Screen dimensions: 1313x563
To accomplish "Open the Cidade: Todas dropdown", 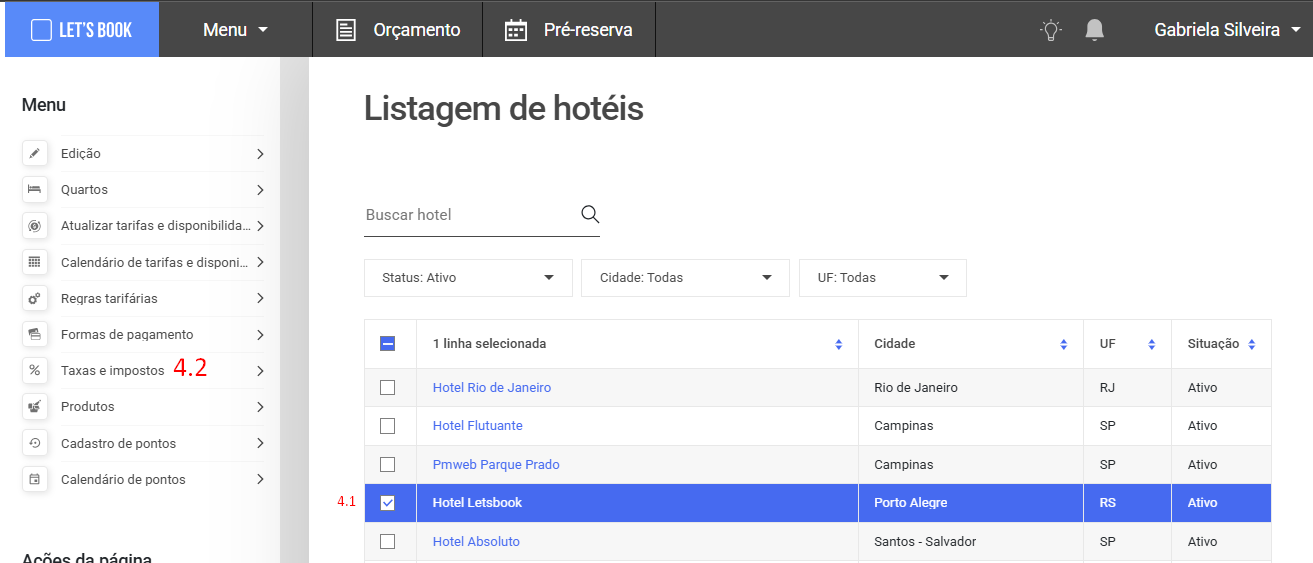I will pyautogui.click(x=685, y=278).
